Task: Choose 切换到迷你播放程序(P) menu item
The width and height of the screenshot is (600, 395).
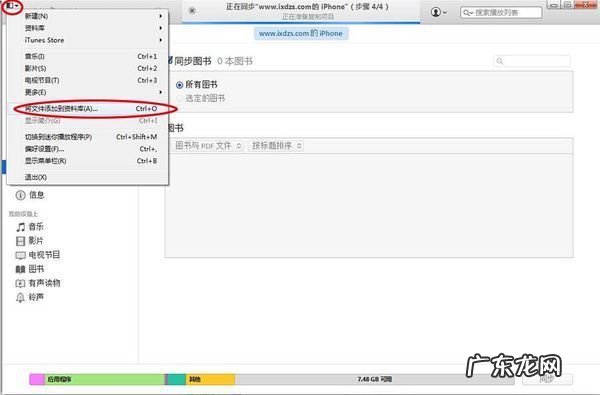Action: [x=88, y=137]
